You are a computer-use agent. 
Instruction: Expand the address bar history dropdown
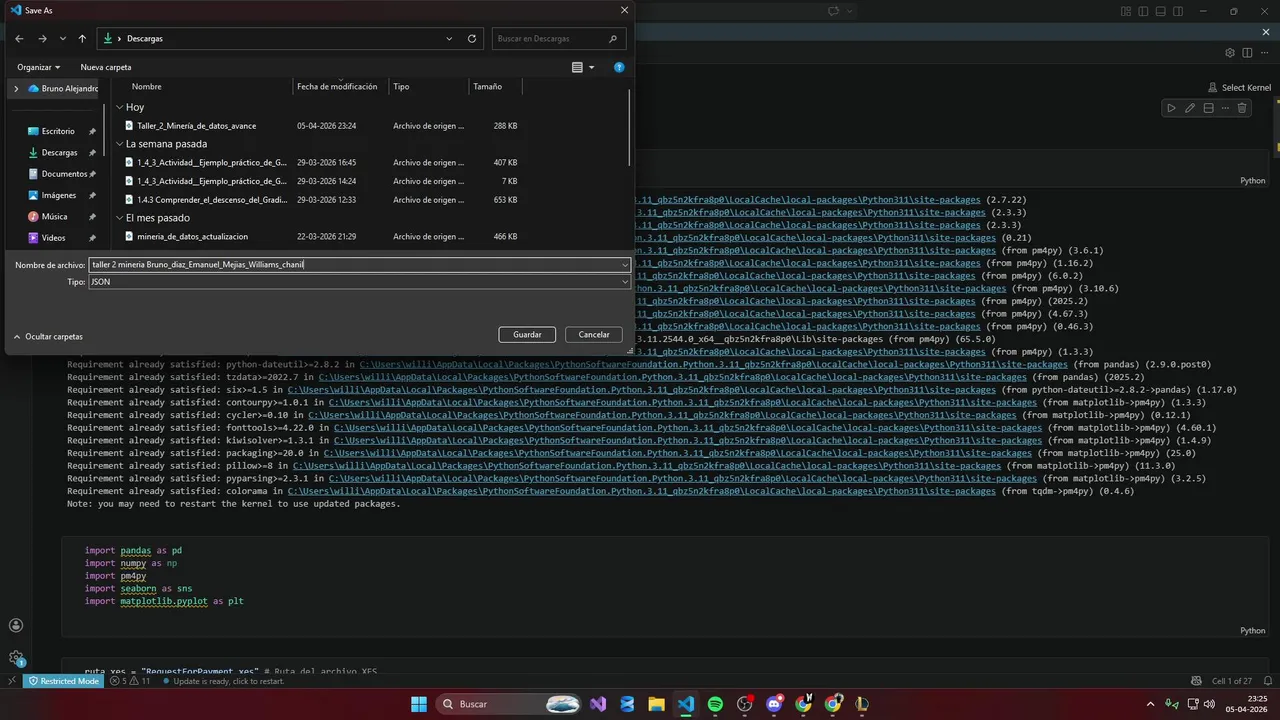(449, 39)
